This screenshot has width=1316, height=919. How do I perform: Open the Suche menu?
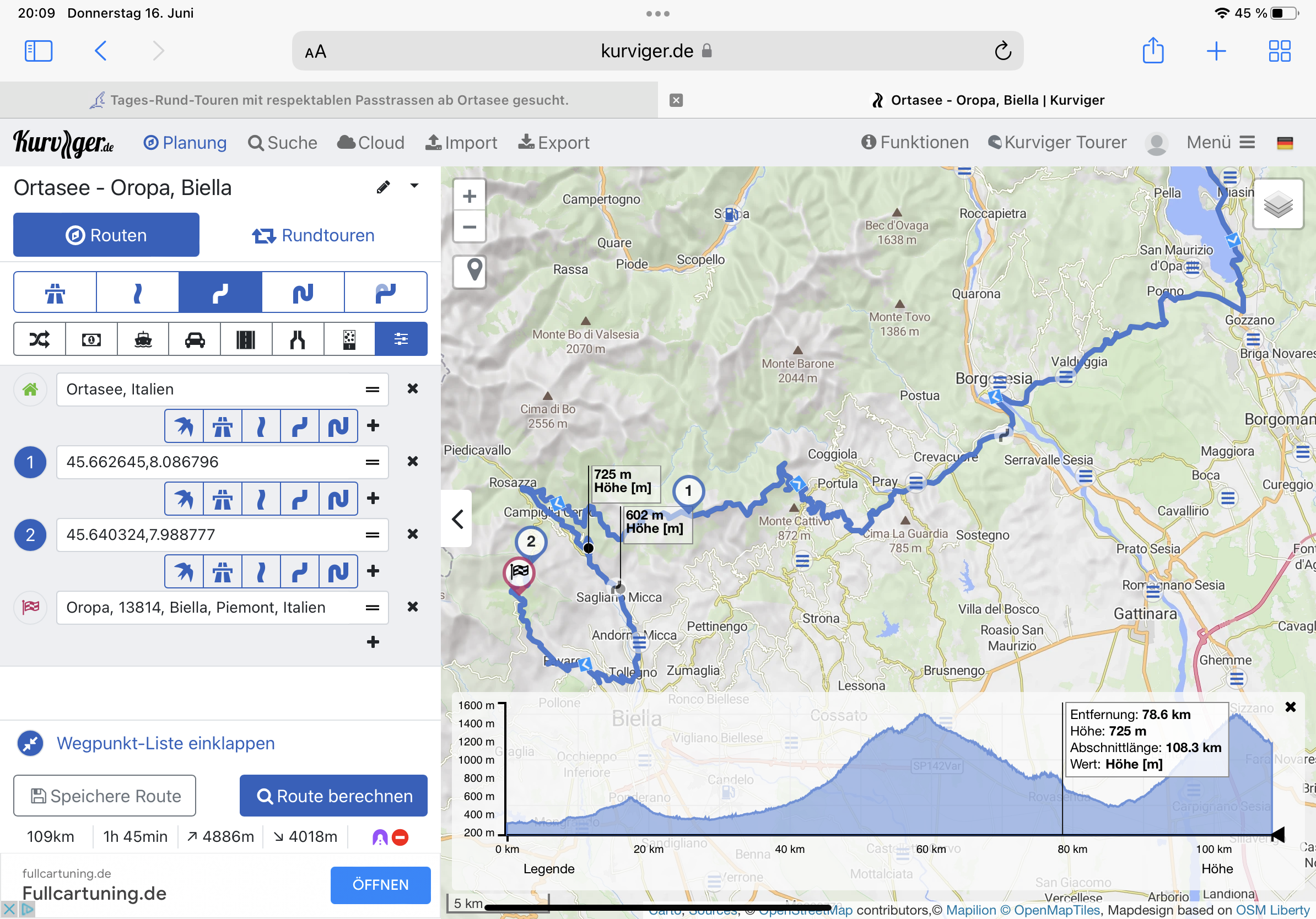[283, 143]
